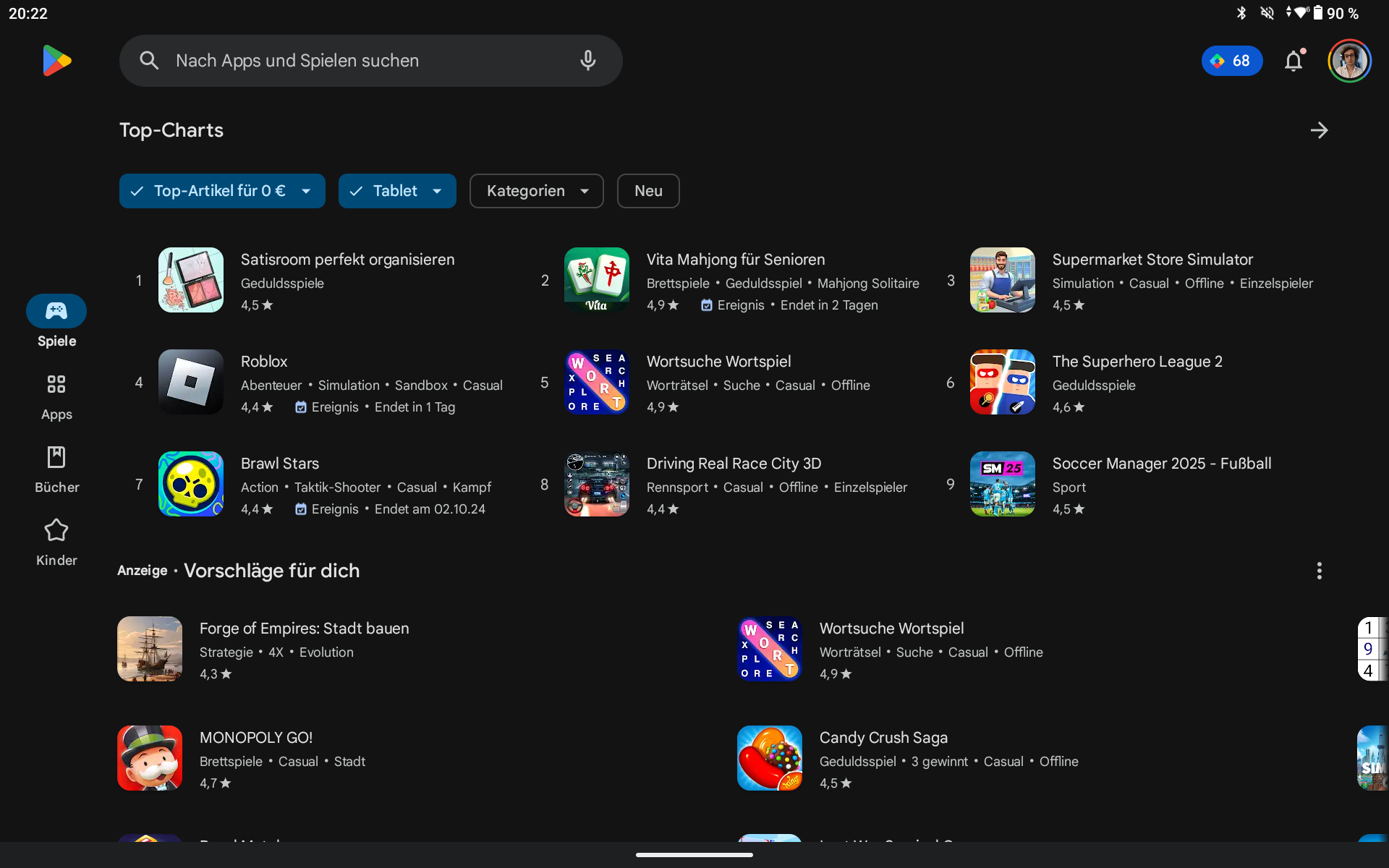Open the Brawl Stars app icon
The image size is (1389, 868).
pos(191,484)
